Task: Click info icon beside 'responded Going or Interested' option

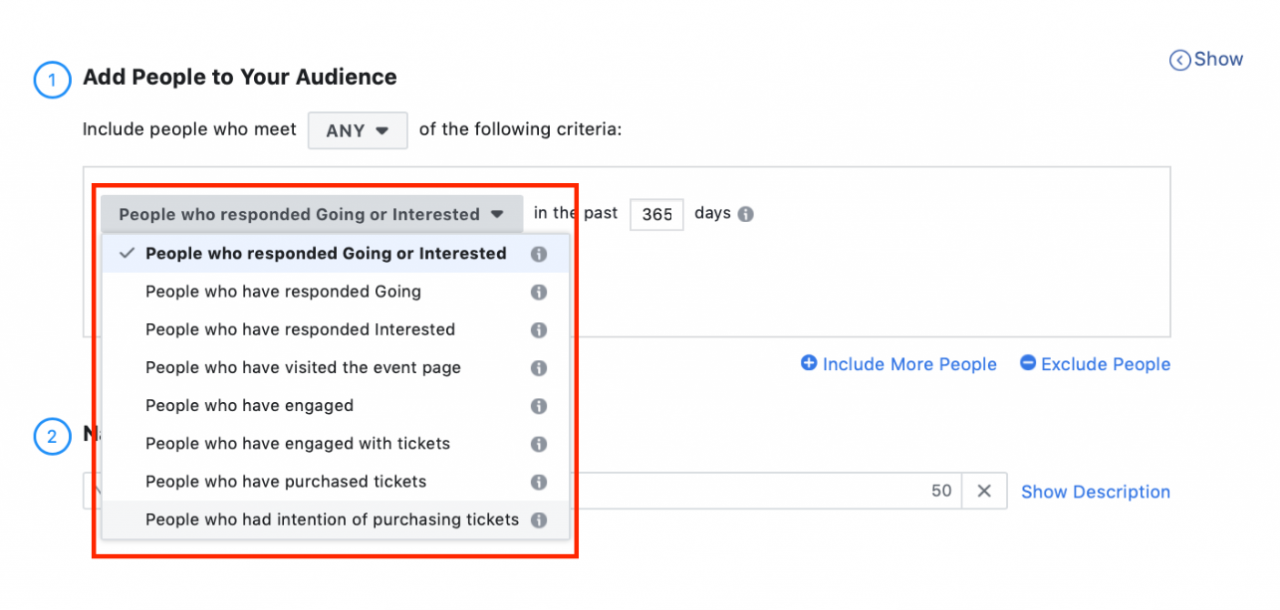Action: pyautogui.click(x=538, y=254)
